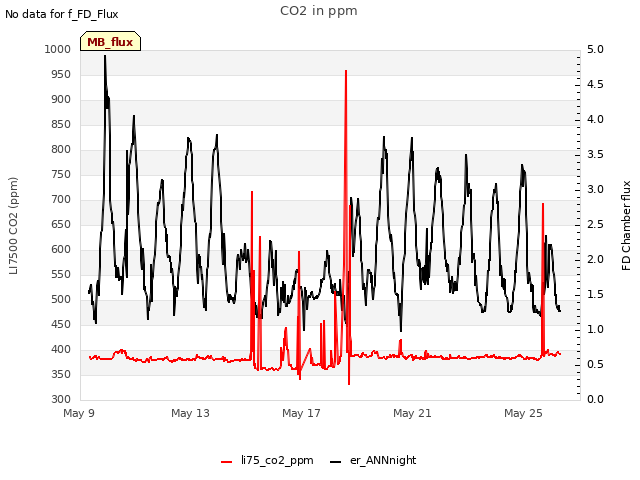
Task: Click the 650 left axis label
Action: coord(61,224)
